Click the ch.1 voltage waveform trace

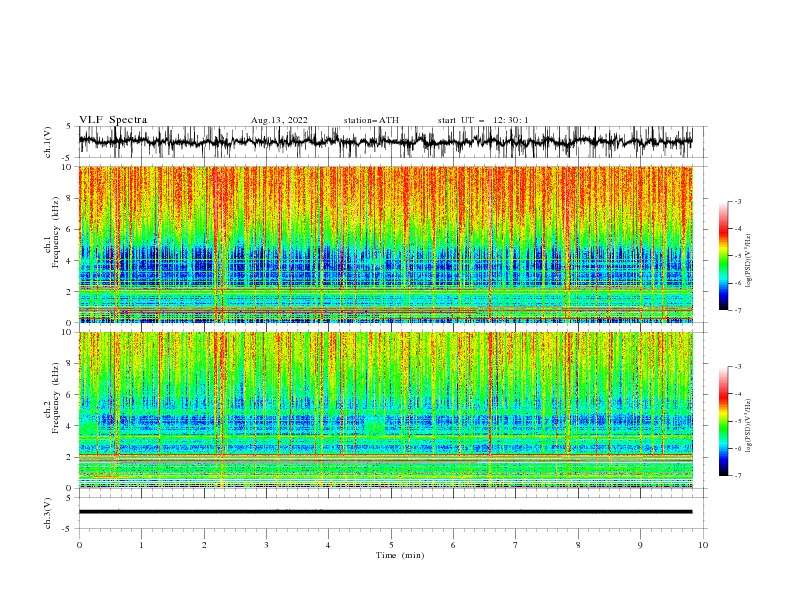[x=385, y=141]
